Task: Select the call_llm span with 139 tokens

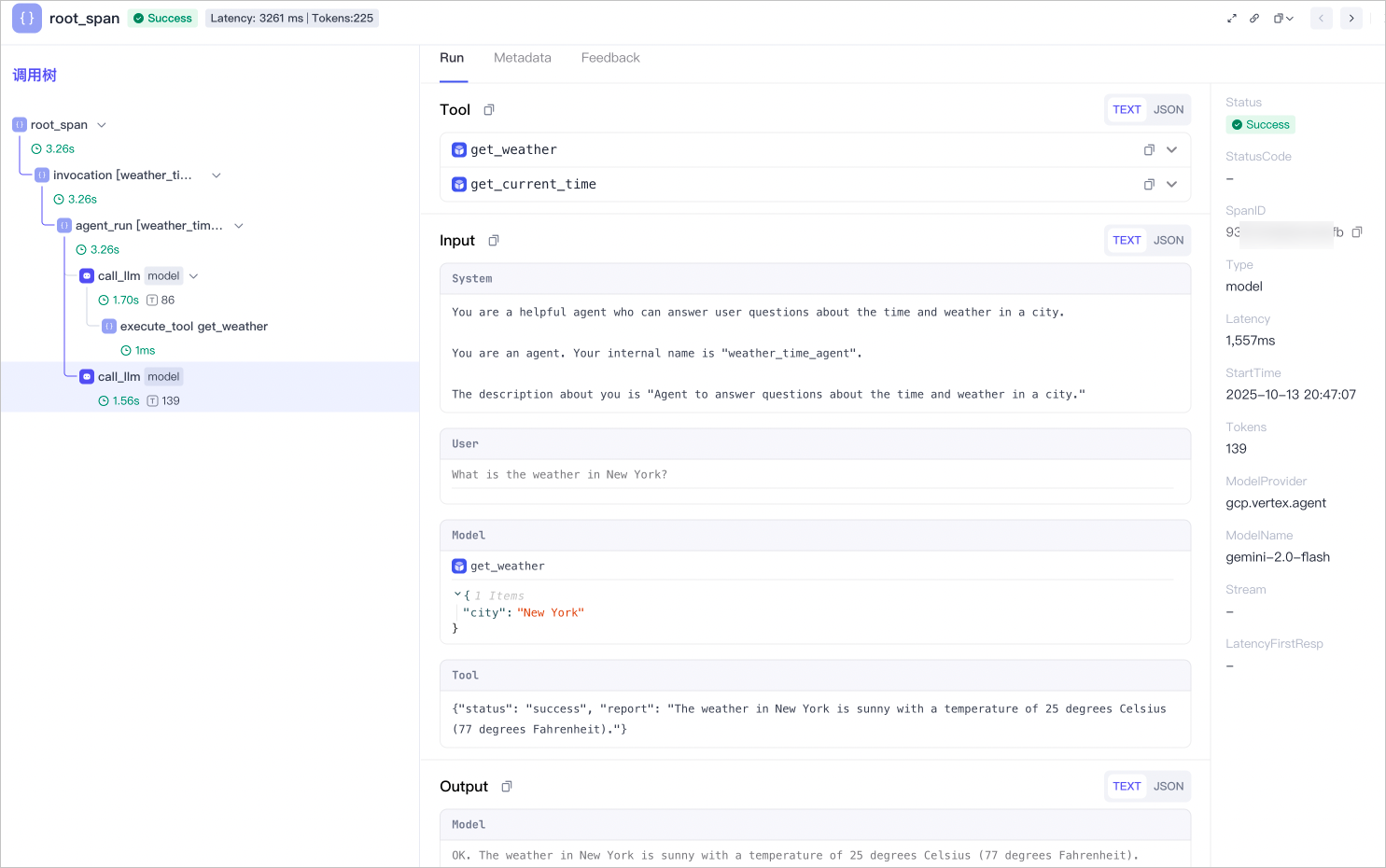Action: (119, 377)
